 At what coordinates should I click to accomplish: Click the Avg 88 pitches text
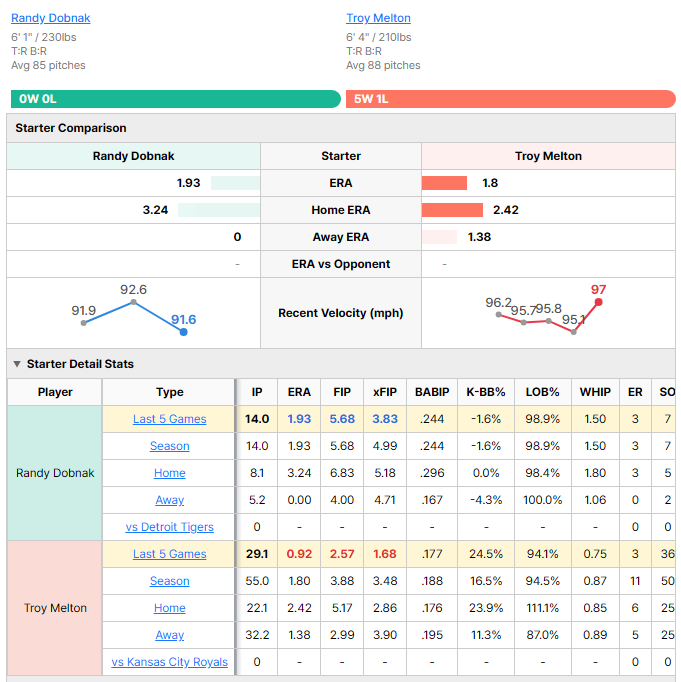(383, 65)
